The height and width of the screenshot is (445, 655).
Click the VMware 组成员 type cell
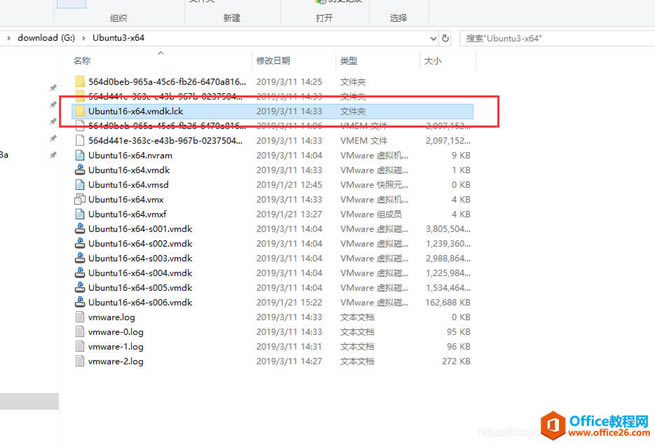[371, 214]
